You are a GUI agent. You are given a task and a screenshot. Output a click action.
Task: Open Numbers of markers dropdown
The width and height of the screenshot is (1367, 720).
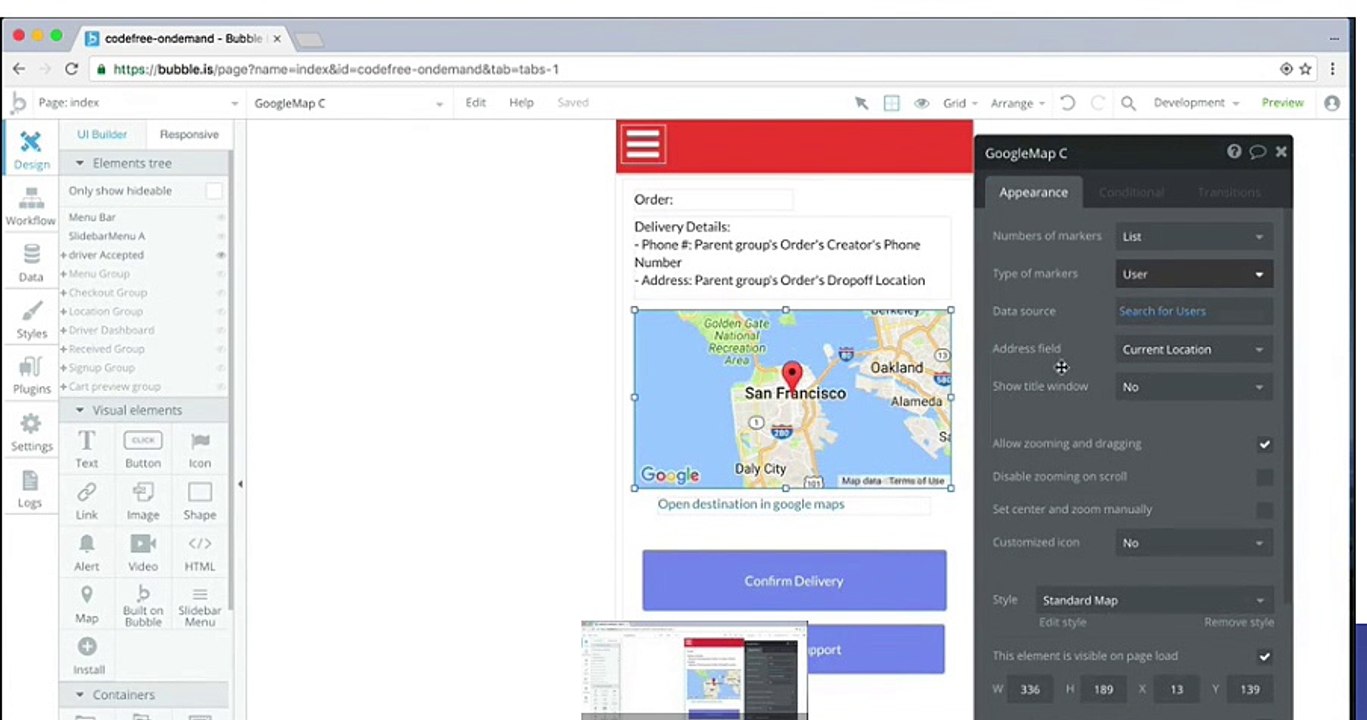click(x=1194, y=237)
